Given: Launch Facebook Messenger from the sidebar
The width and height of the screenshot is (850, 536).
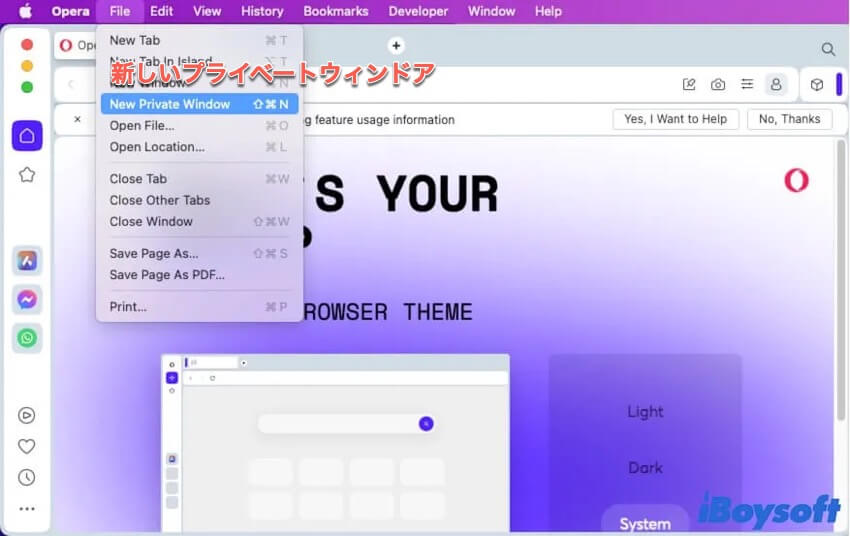Looking at the screenshot, I should 27,299.
